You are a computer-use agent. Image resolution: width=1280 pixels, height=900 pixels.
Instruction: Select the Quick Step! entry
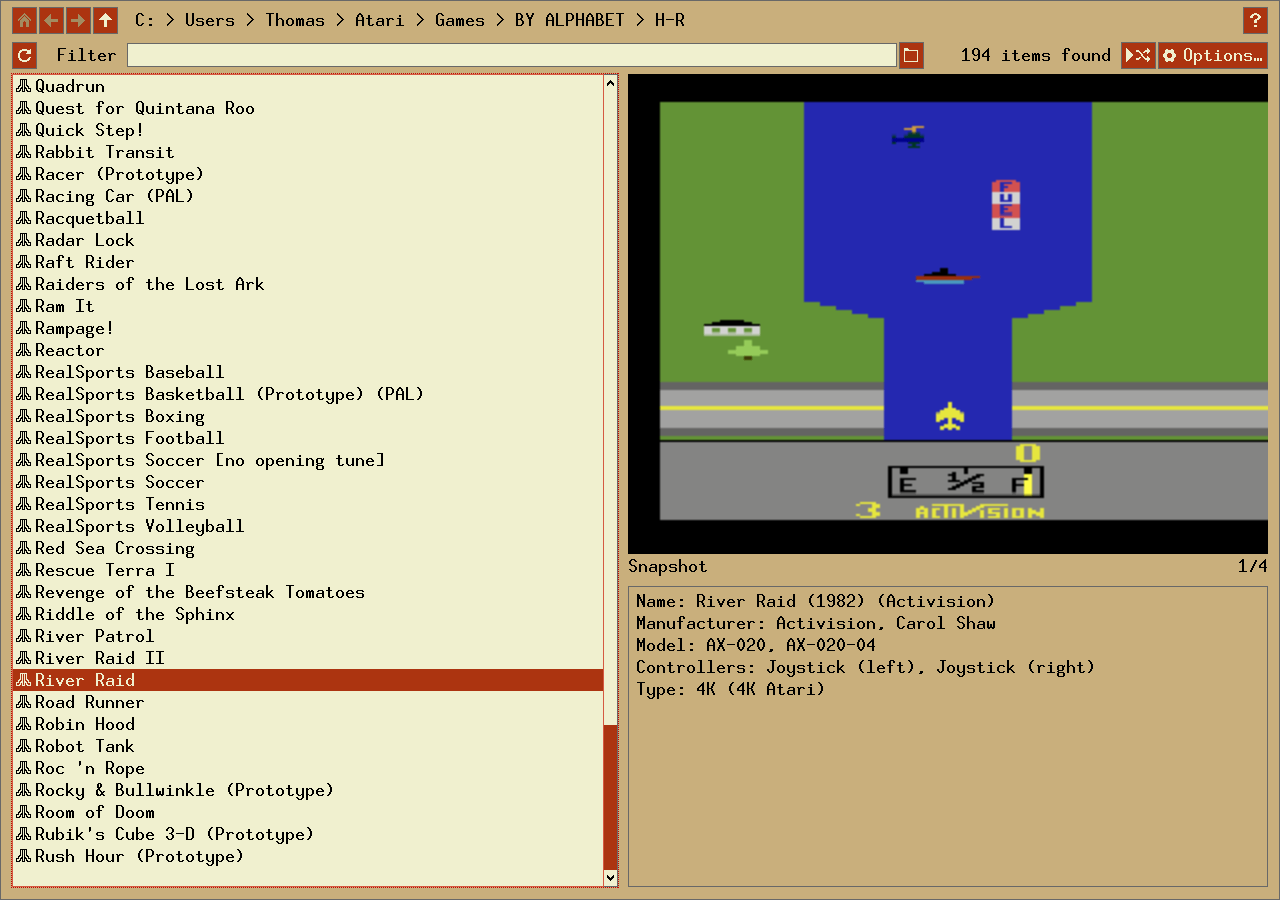[308, 130]
